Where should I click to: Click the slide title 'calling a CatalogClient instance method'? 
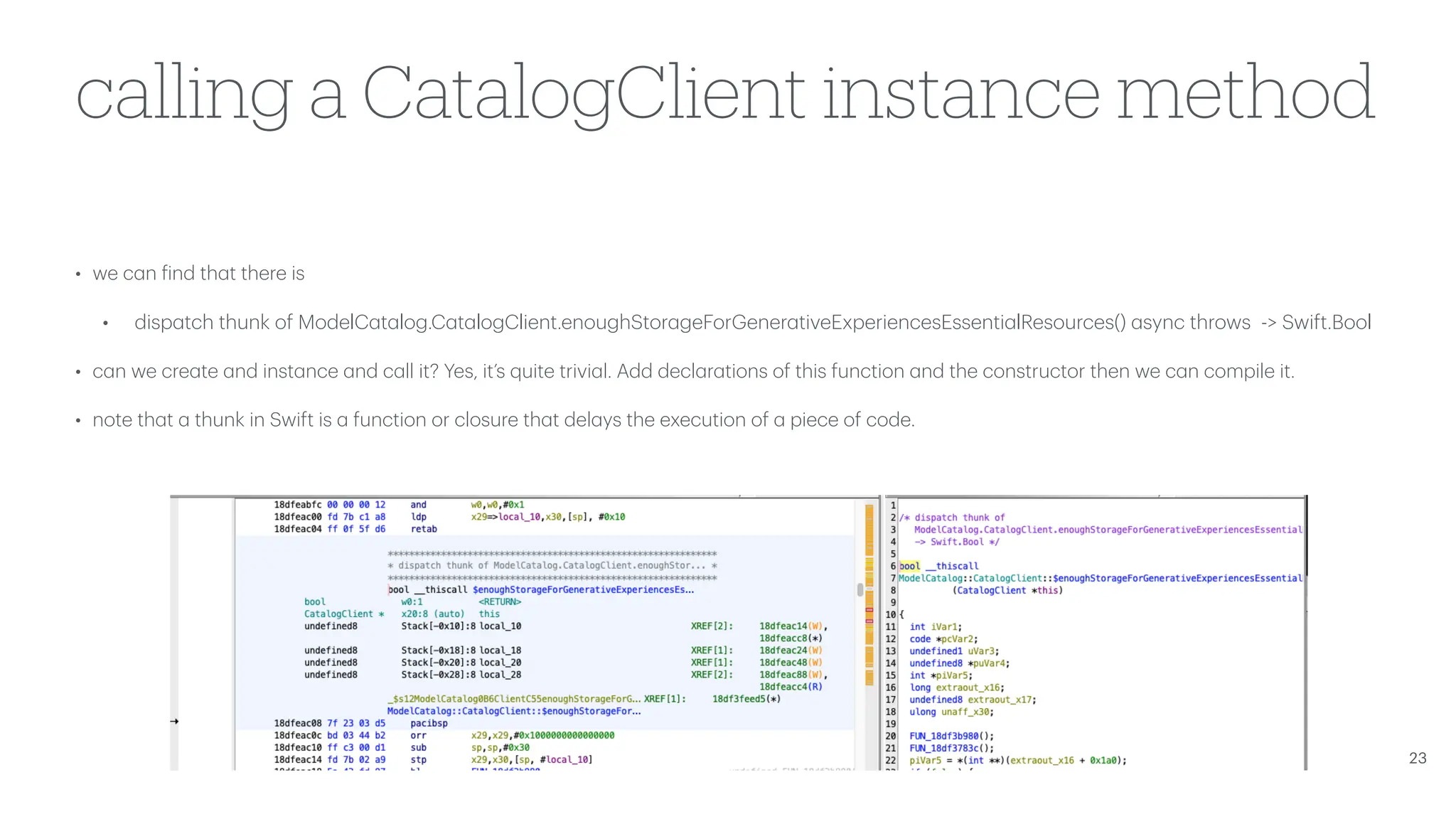(725, 94)
